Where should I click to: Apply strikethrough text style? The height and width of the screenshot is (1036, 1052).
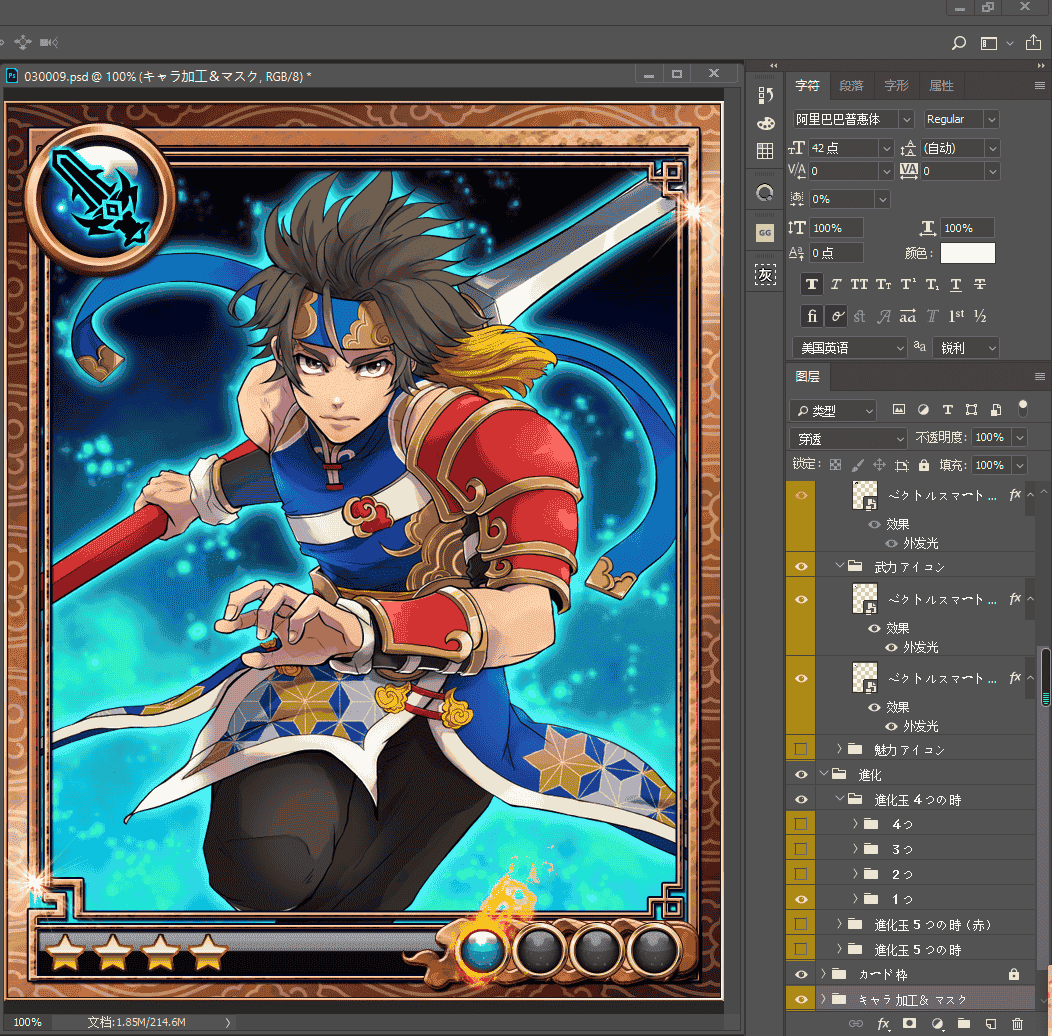tap(980, 284)
